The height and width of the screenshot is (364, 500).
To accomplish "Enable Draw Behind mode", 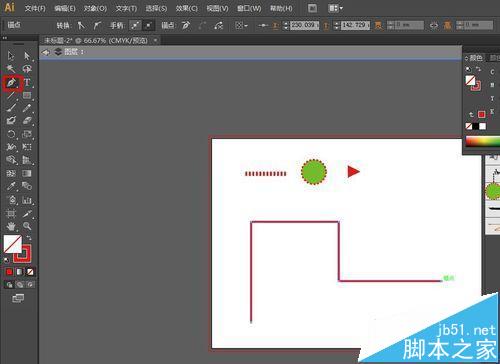I will [x=20, y=284].
